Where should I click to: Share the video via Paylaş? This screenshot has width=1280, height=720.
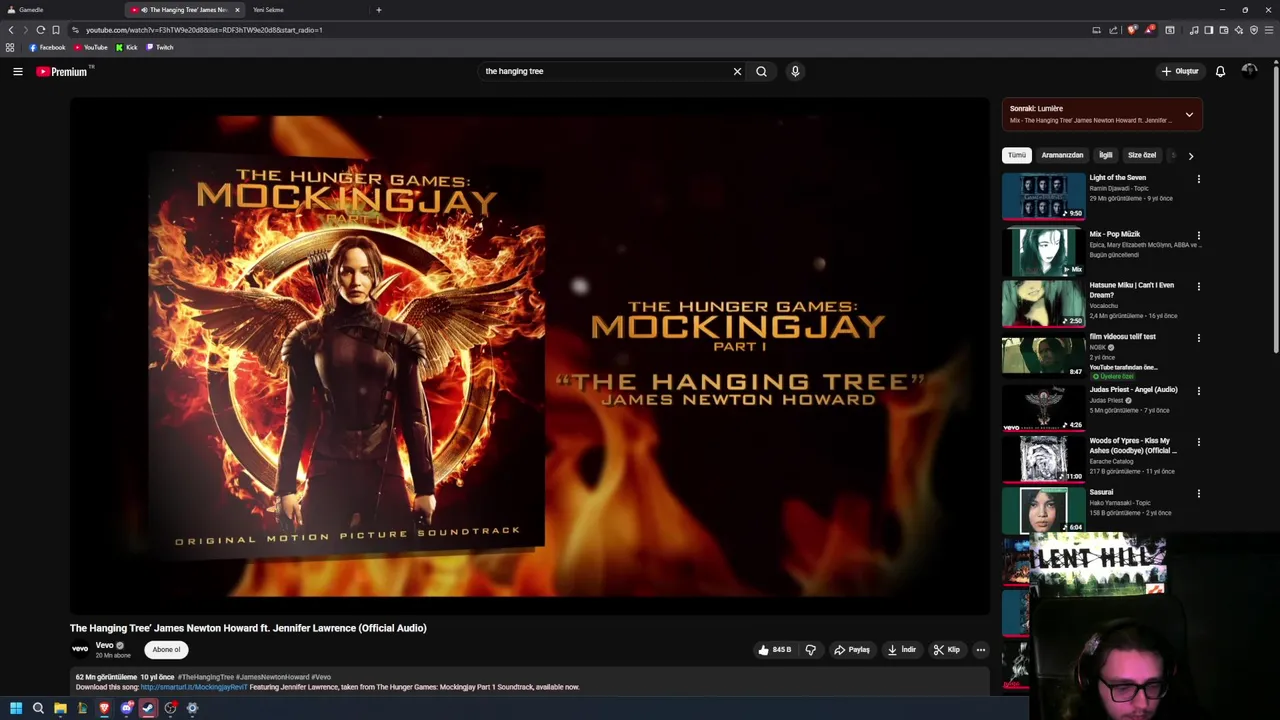click(852, 650)
